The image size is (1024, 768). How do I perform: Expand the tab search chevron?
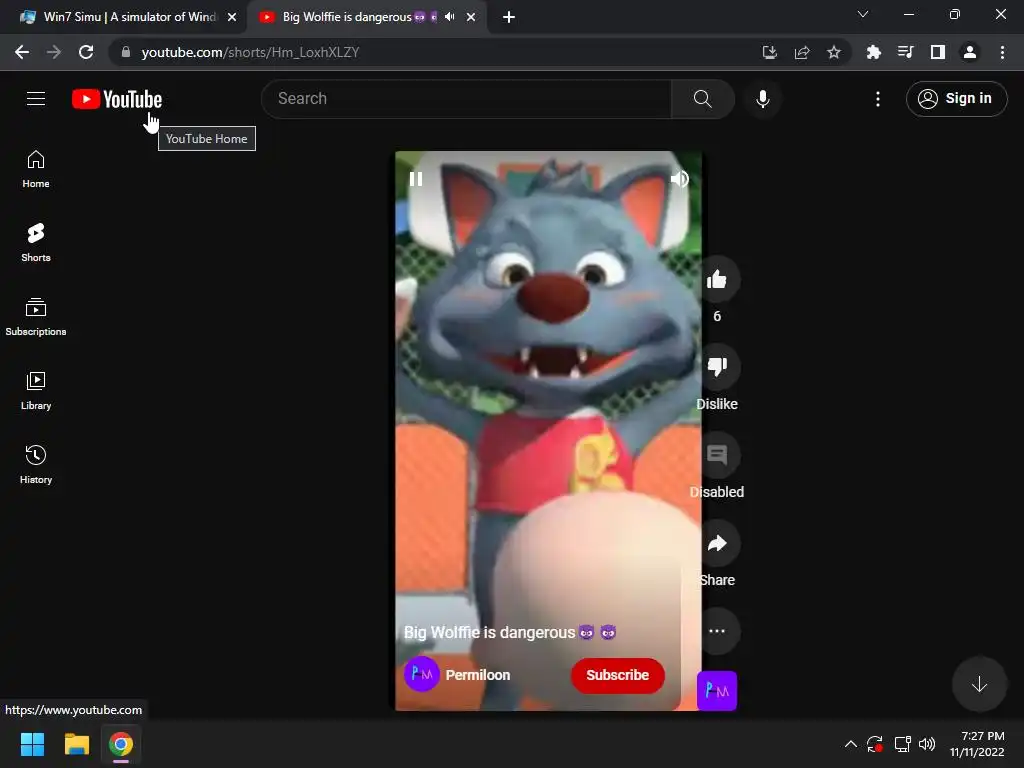pos(863,14)
